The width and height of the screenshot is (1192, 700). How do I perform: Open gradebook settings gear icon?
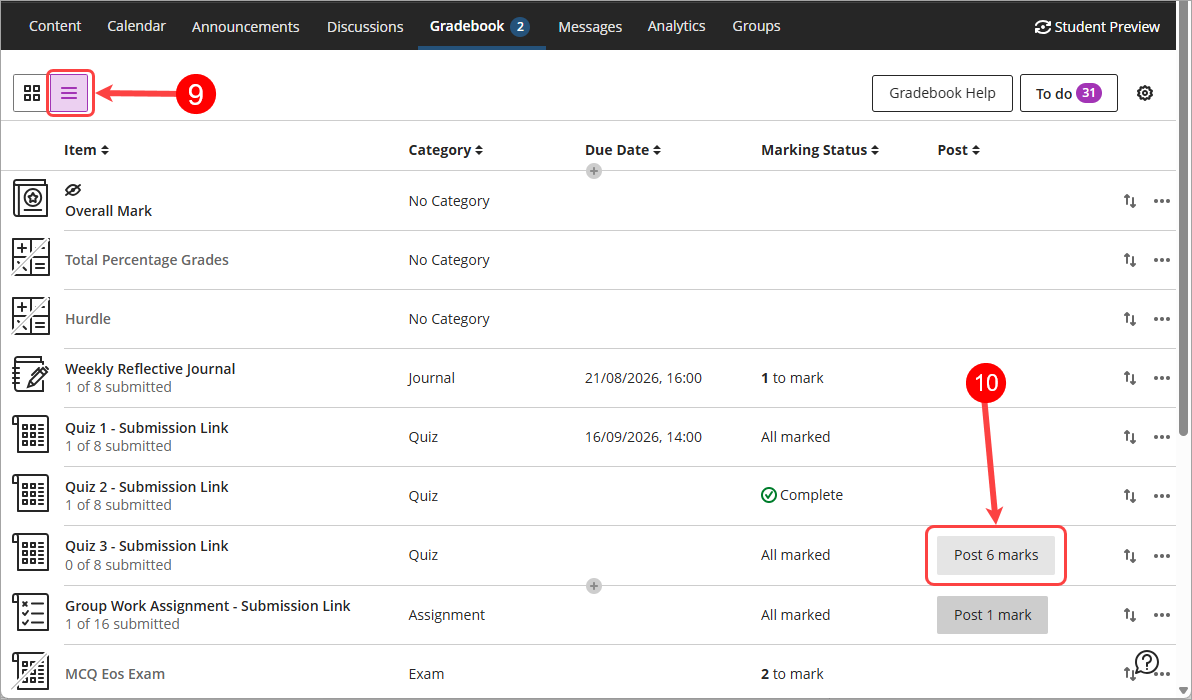[1145, 93]
